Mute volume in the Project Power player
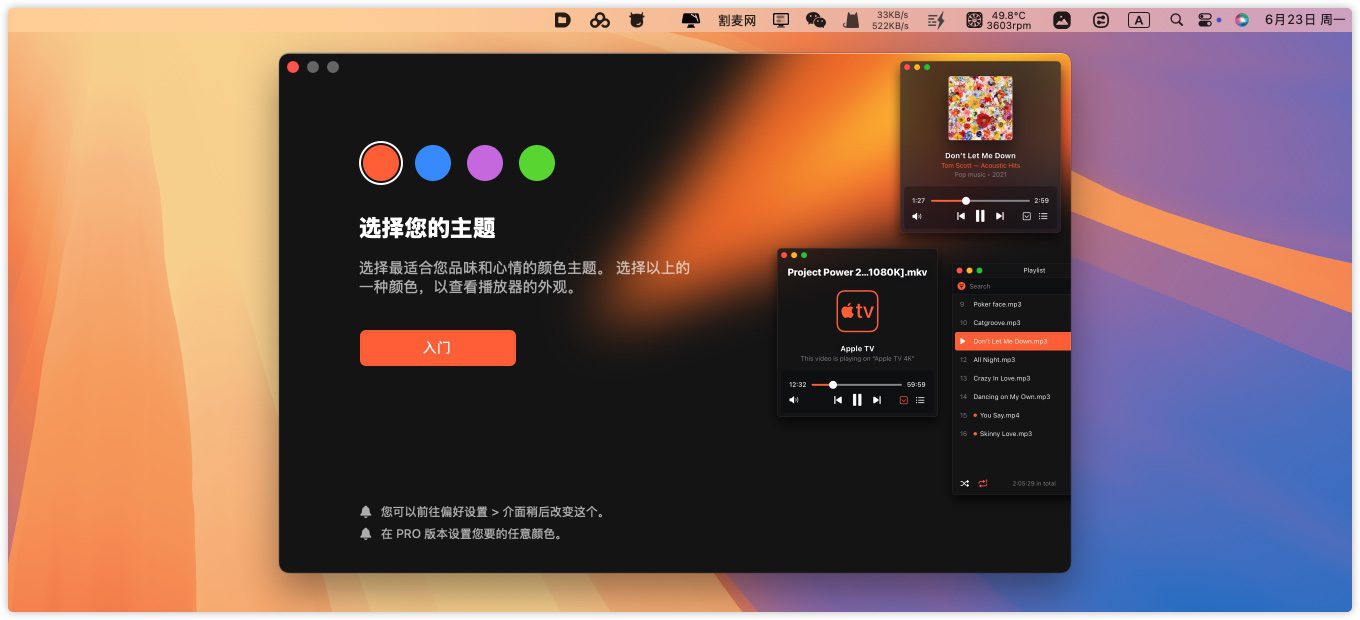 coord(794,400)
